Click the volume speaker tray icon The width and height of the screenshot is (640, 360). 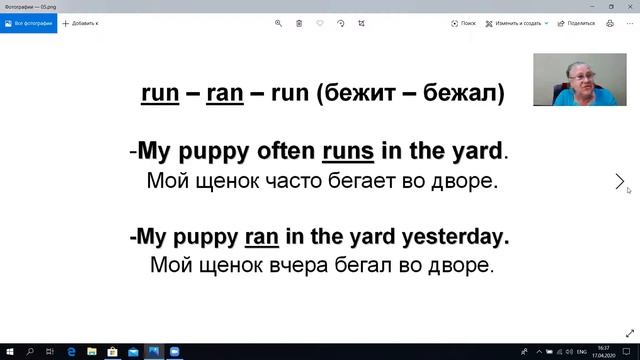569,351
